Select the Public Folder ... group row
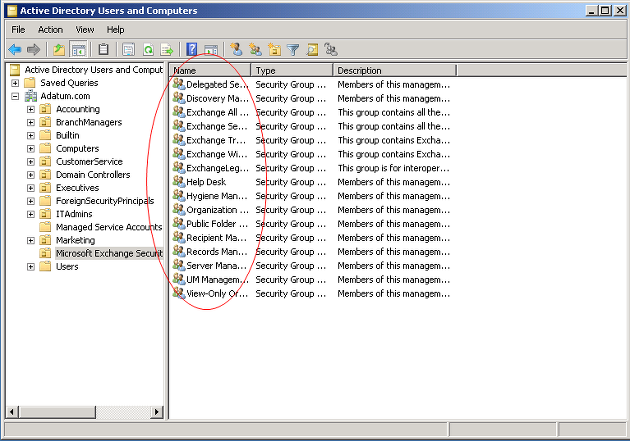Viewport: 630px width, 441px height. 311,224
